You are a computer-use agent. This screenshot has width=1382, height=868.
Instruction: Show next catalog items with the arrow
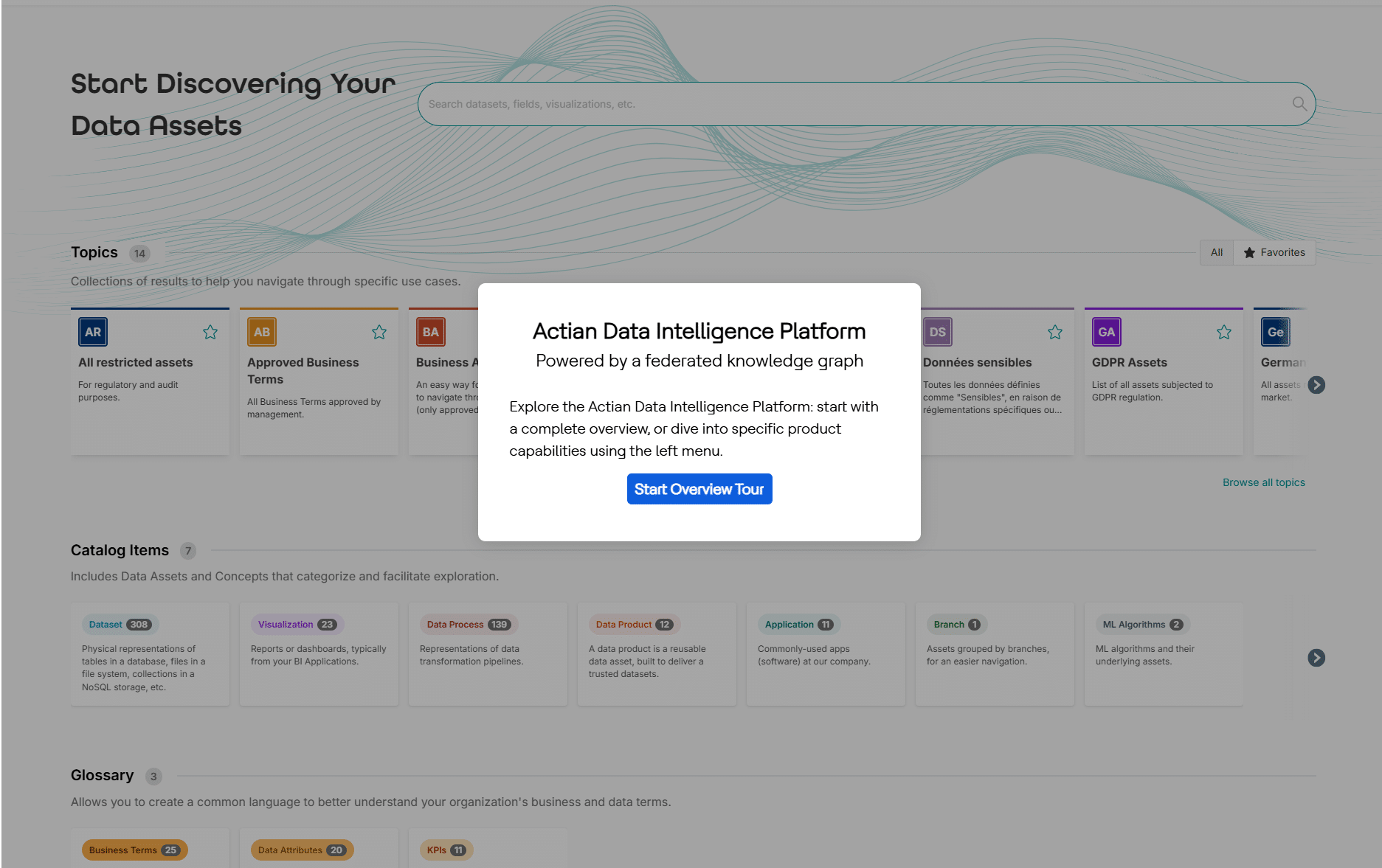(1316, 658)
